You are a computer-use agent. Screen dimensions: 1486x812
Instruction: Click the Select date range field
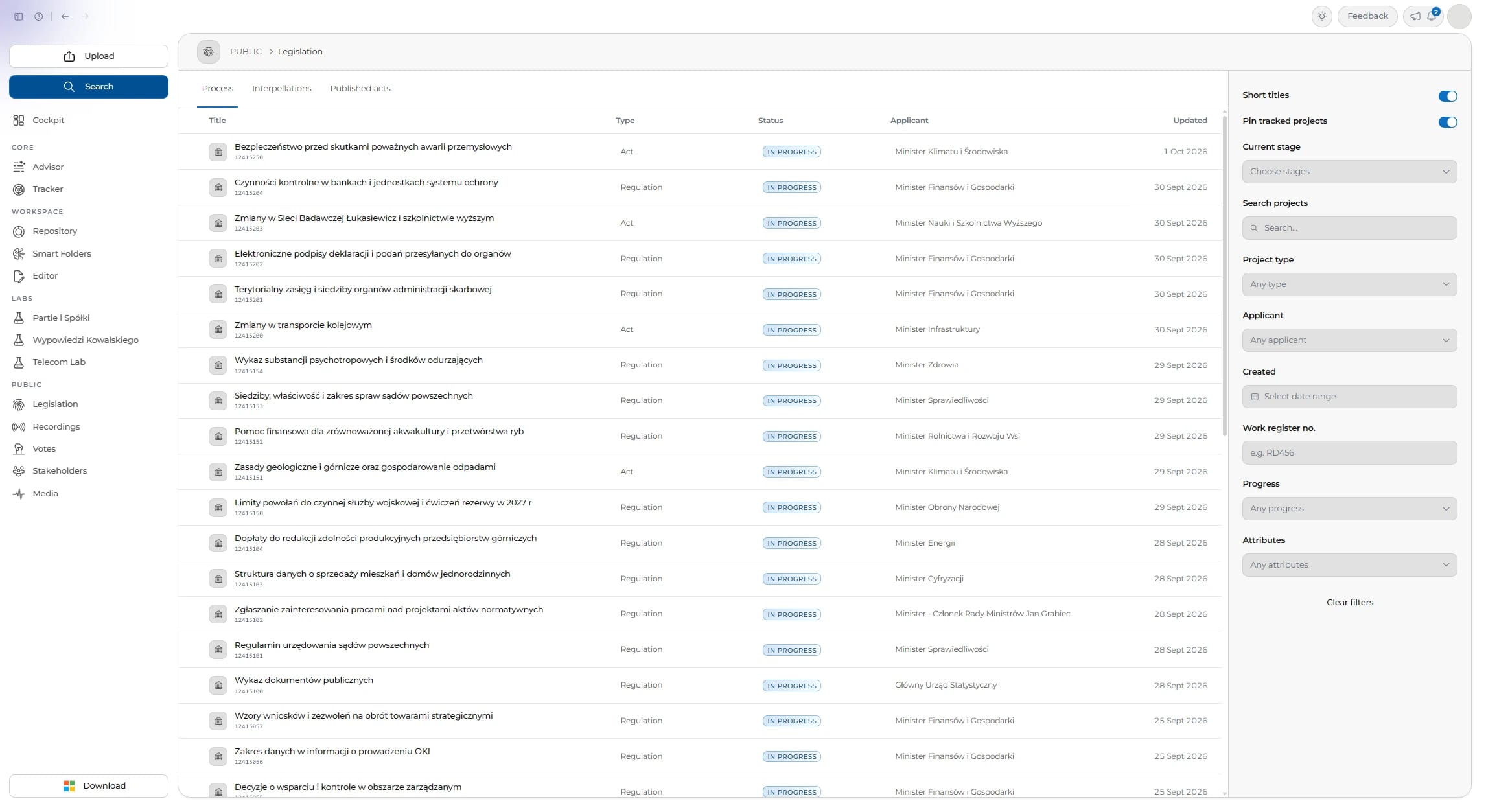pos(1349,397)
